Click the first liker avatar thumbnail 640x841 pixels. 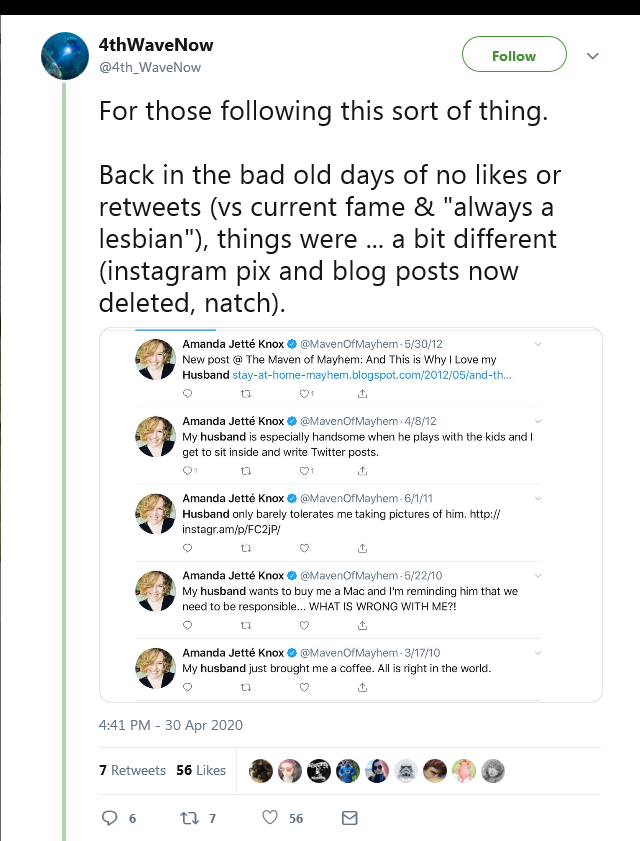tap(261, 771)
